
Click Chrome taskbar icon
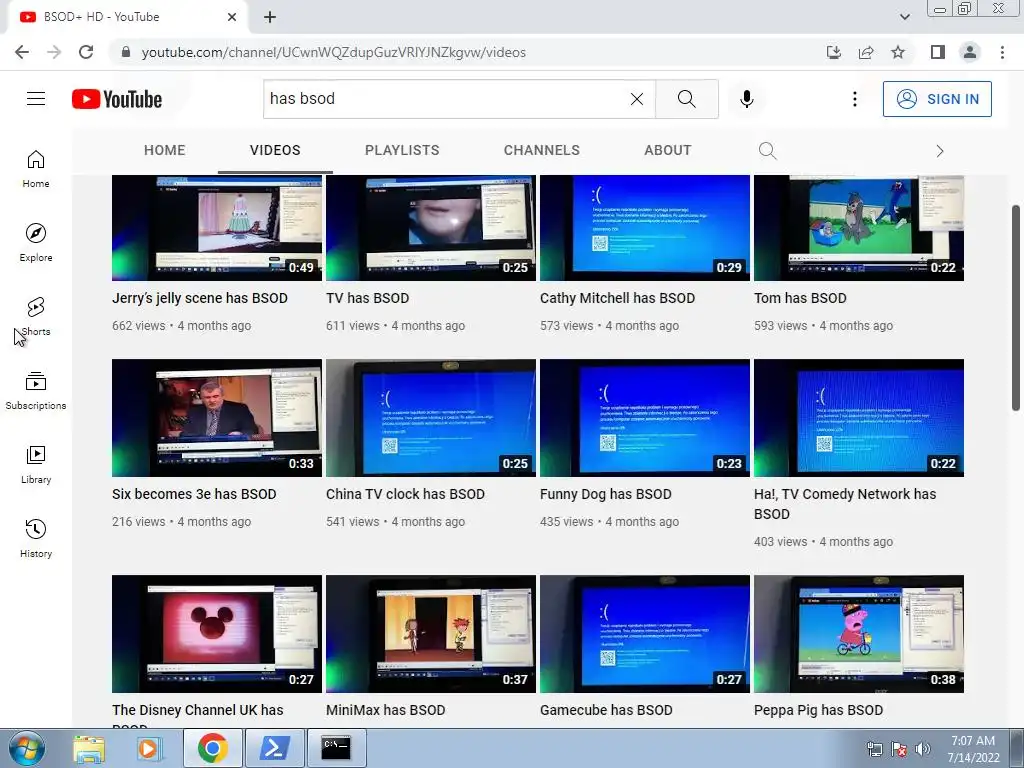click(212, 748)
